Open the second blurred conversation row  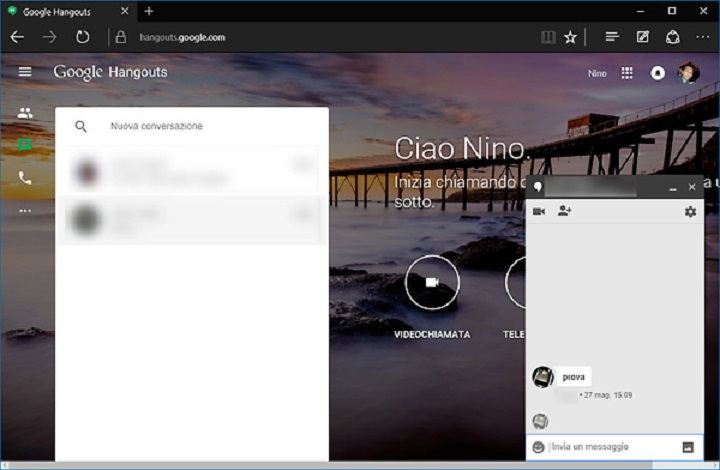(192, 220)
